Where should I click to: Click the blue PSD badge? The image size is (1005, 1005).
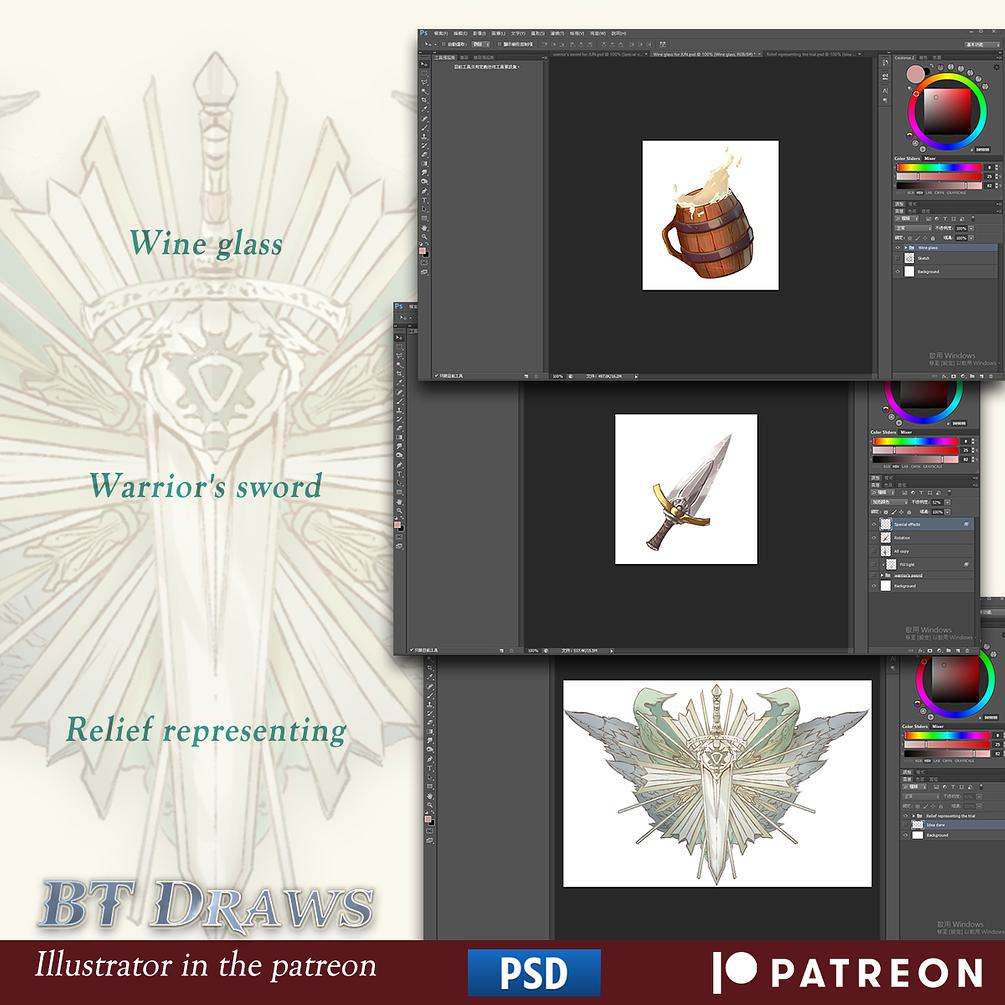click(534, 972)
